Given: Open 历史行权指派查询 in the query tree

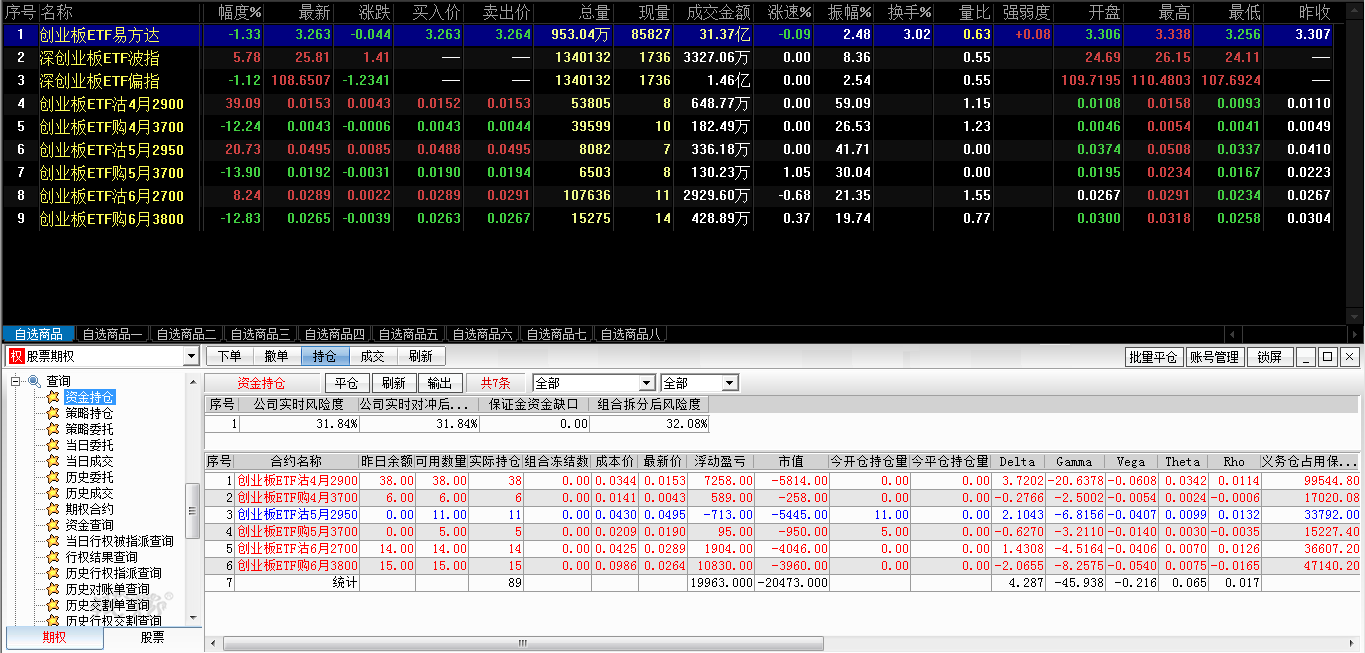Looking at the screenshot, I should [113, 573].
